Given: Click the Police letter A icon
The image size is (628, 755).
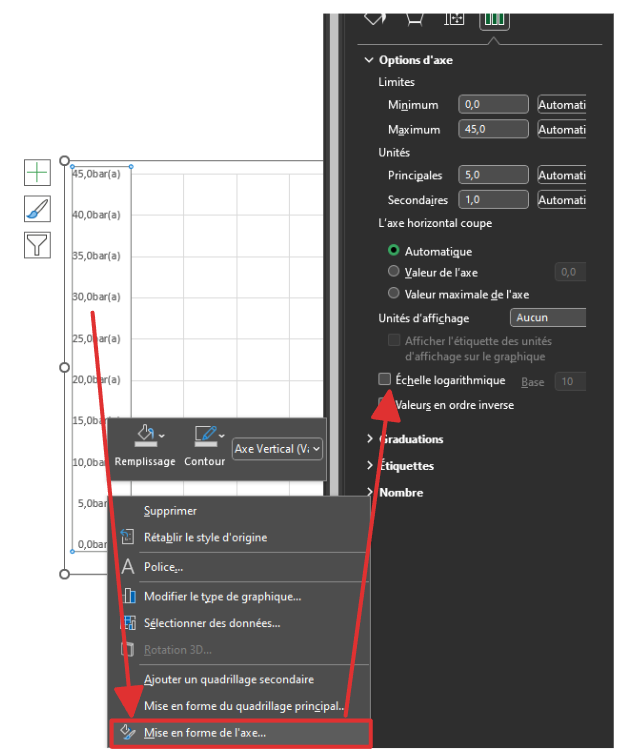Looking at the screenshot, I should (x=128, y=566).
